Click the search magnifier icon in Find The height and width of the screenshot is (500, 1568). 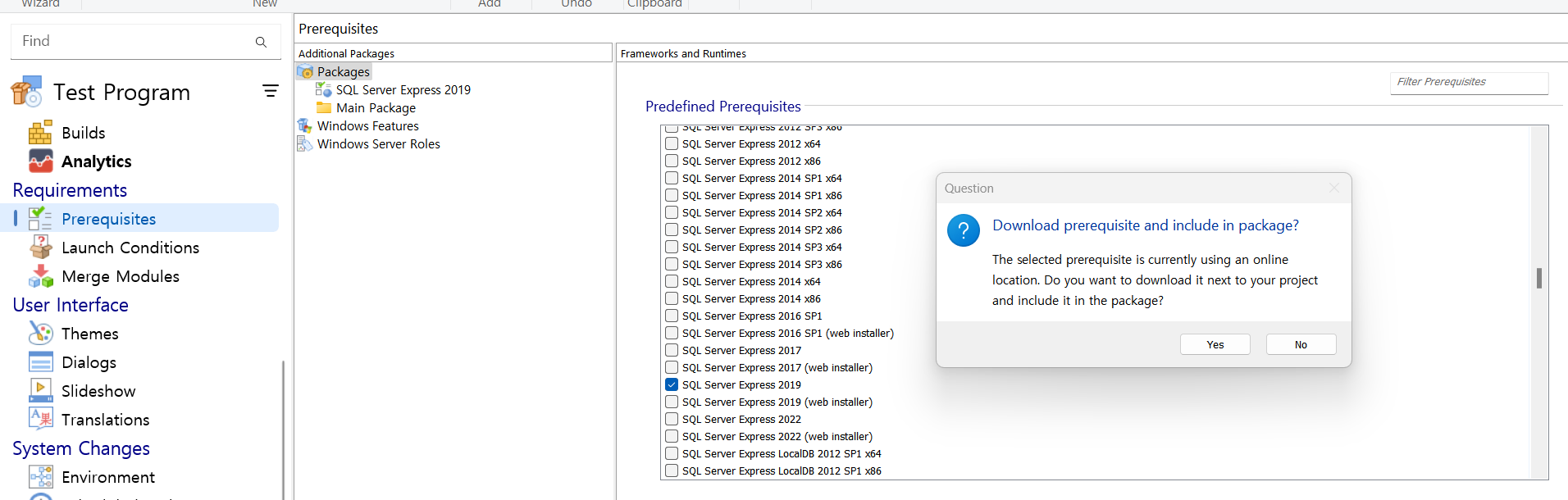[261, 42]
